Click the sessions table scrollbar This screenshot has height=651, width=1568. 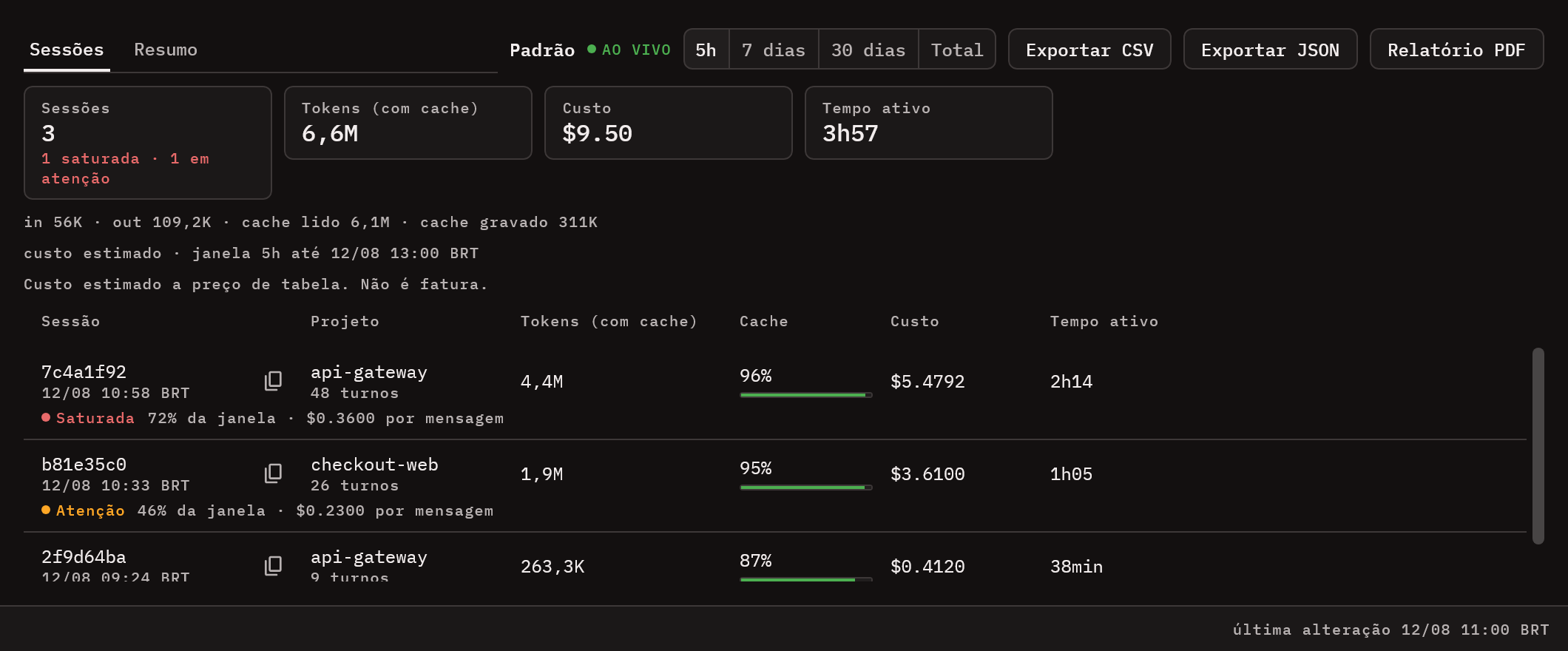tap(1538, 446)
